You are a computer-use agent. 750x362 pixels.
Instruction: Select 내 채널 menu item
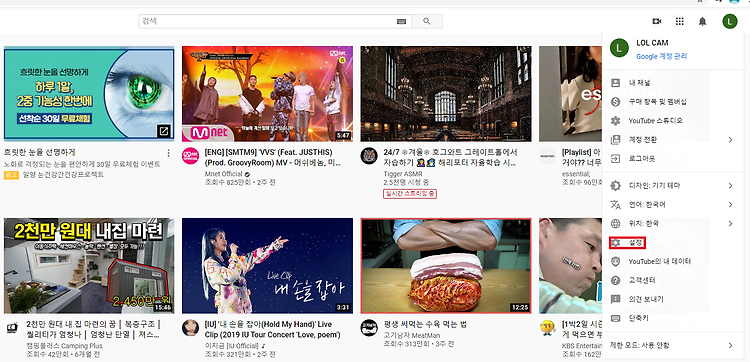673,83
